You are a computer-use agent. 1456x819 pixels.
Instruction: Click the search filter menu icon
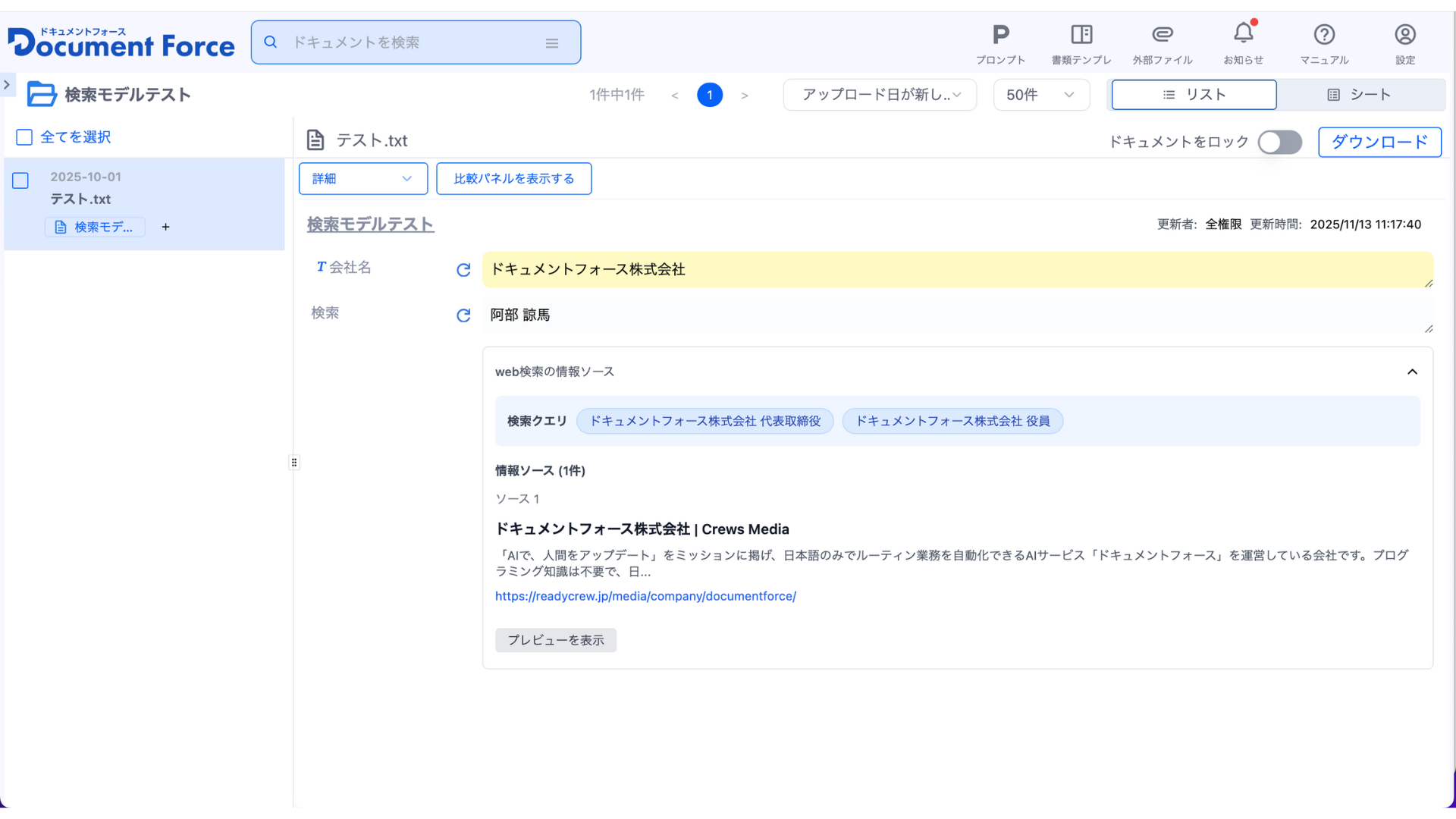(552, 43)
